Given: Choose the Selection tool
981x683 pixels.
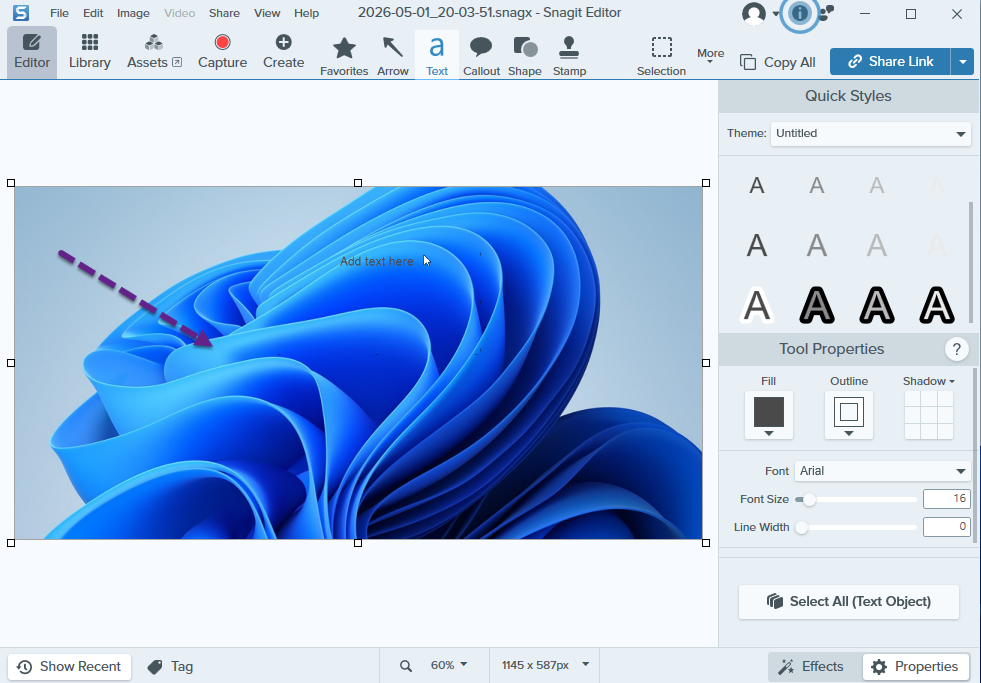Looking at the screenshot, I should click(x=661, y=56).
